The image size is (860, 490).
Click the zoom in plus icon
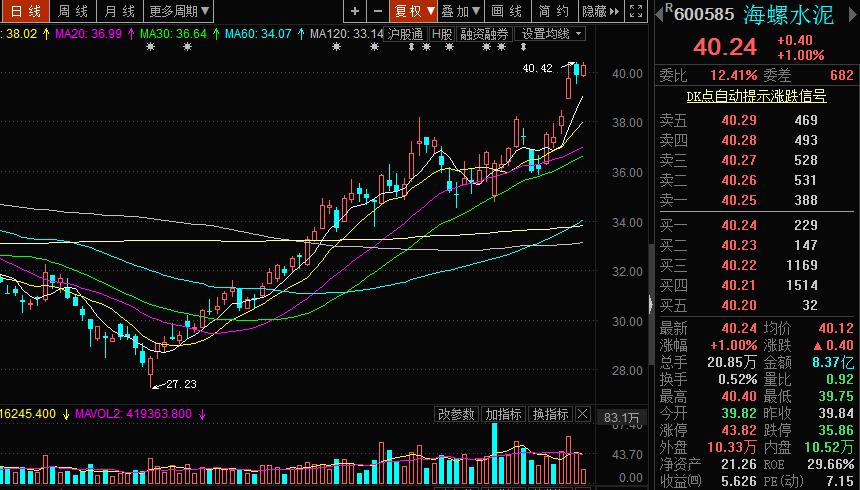pyautogui.click(x=356, y=11)
